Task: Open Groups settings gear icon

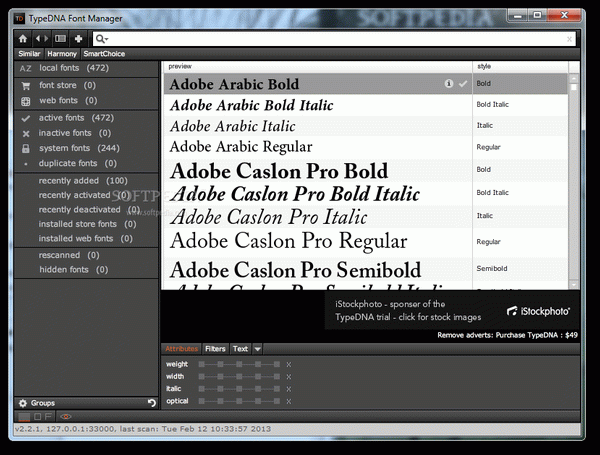Action: [x=23, y=403]
